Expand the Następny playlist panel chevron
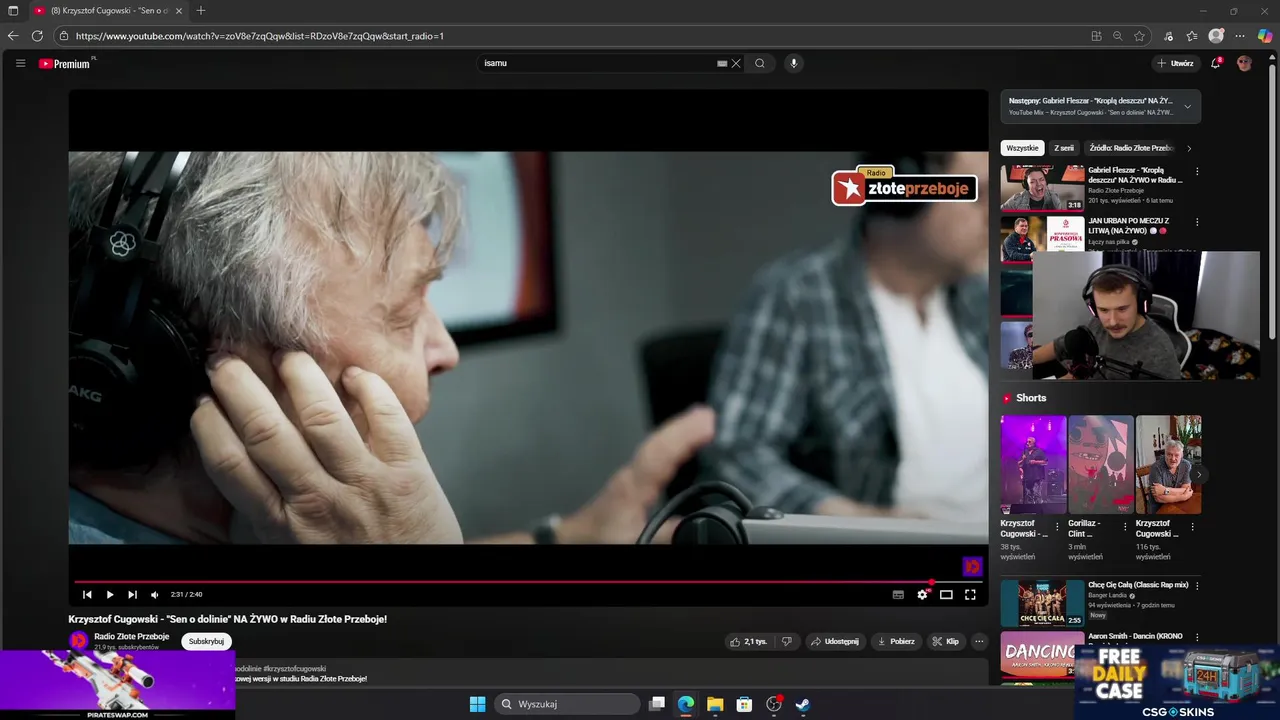The image size is (1280, 720). 1188,106
